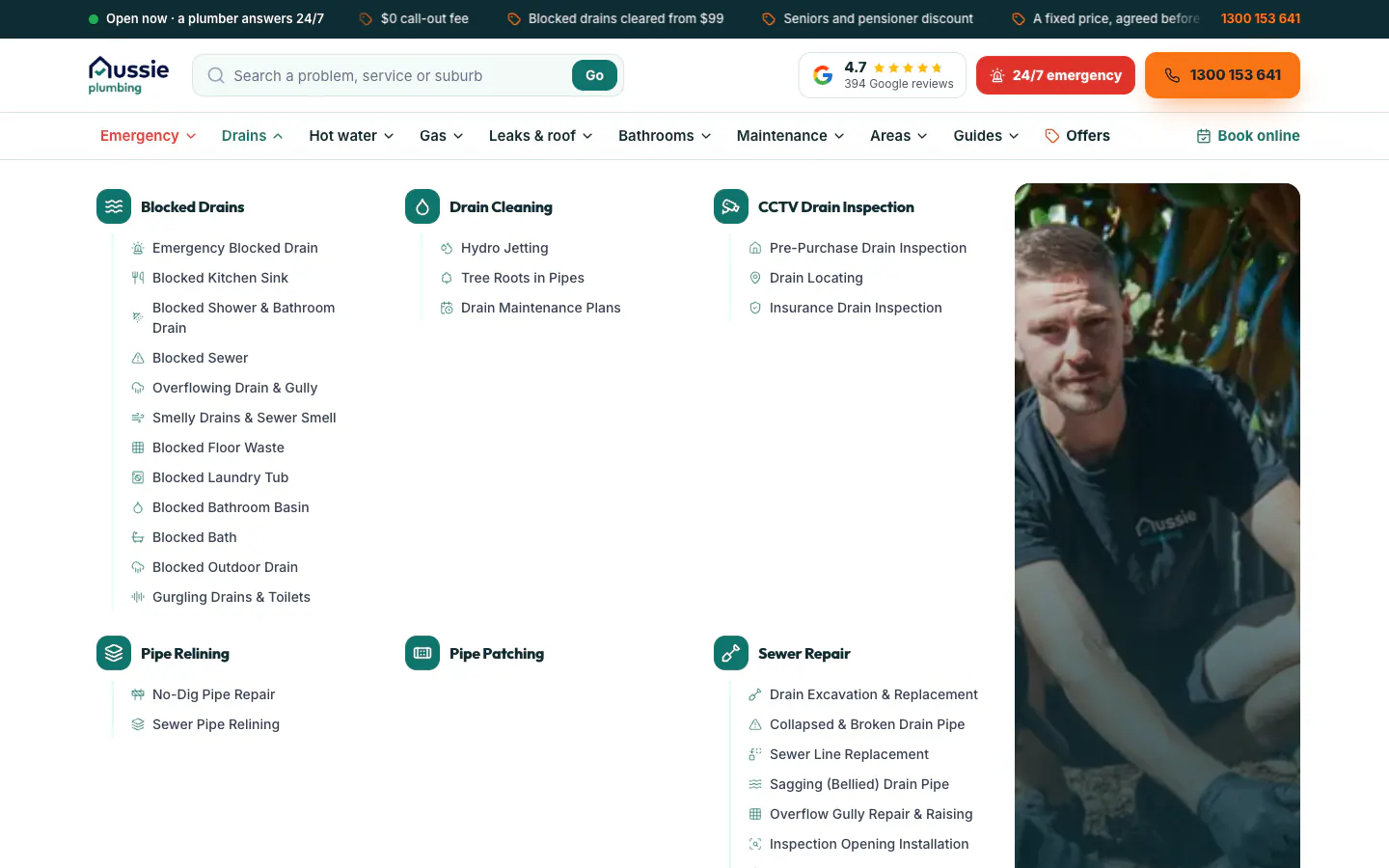1389x868 pixels.
Task: Click the Sewer Repair shovel icon
Action: tap(731, 653)
